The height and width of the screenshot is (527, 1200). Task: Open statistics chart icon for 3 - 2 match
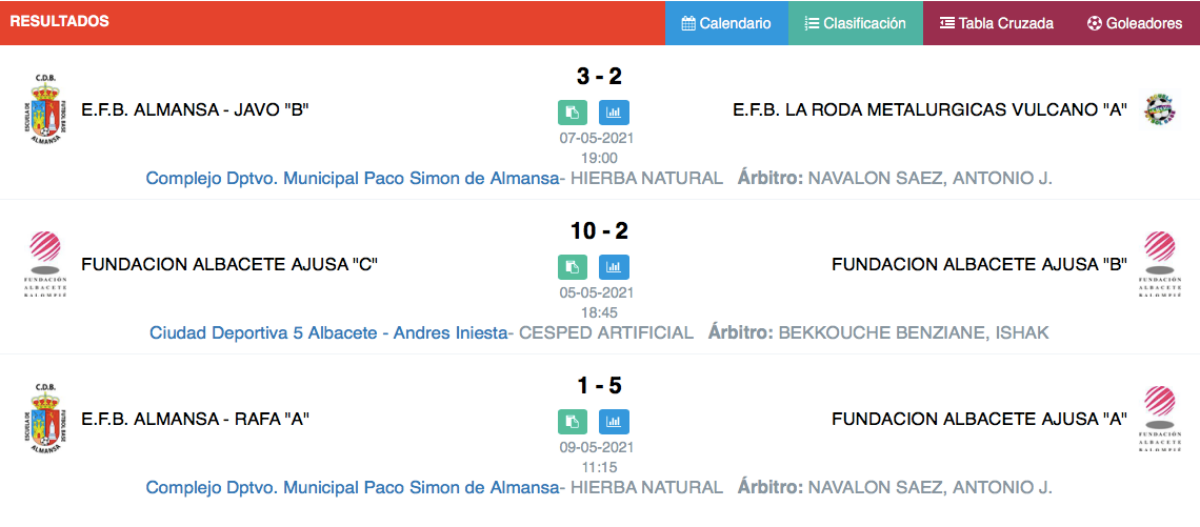point(614,113)
